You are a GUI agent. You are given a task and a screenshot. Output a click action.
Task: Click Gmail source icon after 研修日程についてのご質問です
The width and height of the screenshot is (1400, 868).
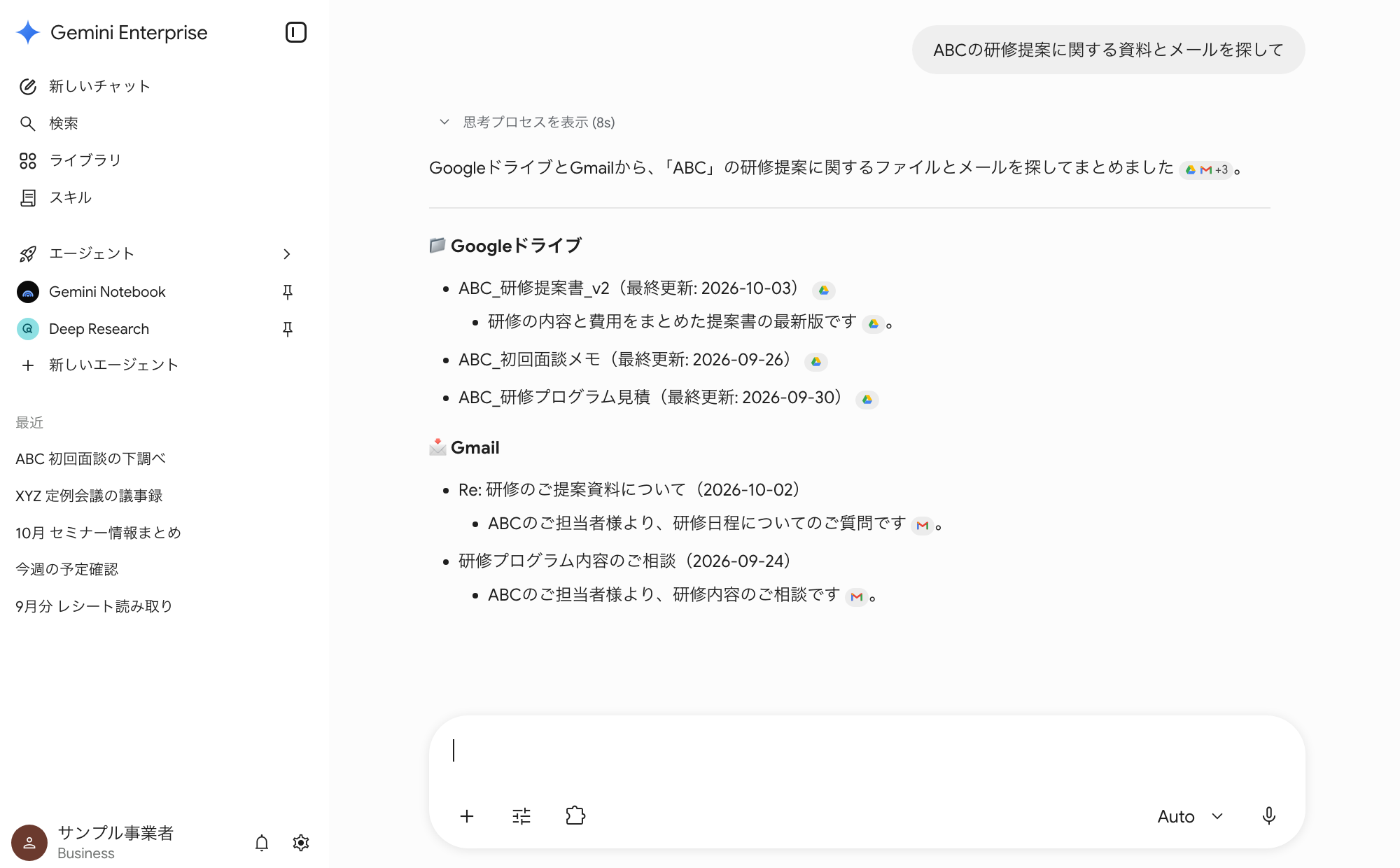click(923, 525)
